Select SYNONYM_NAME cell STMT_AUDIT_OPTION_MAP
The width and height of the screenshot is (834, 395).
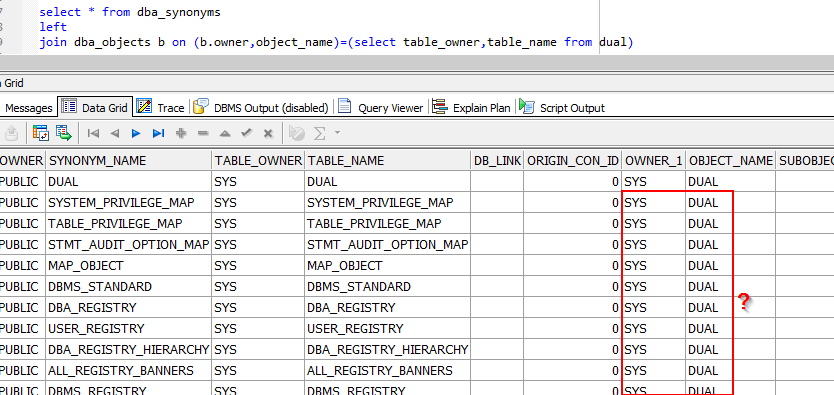(128, 245)
